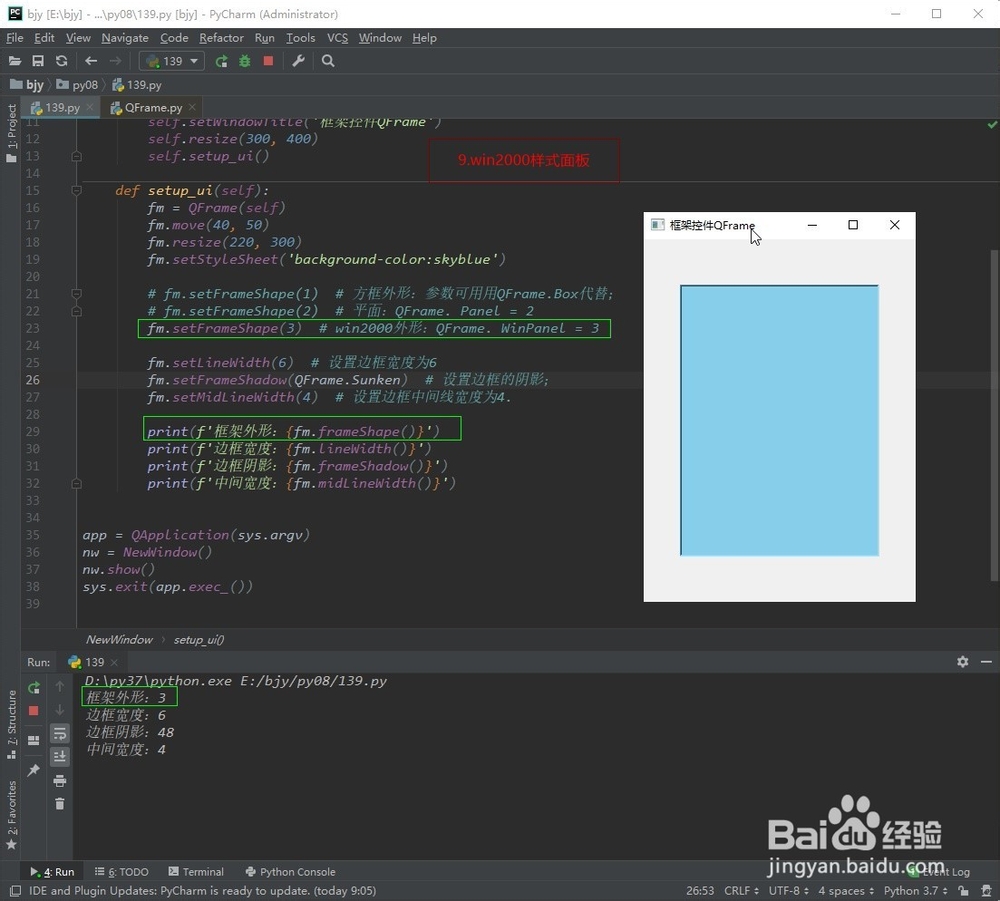Select the bjy breadcrumb folder
This screenshot has width=1000, height=901.
pyautogui.click(x=27, y=85)
